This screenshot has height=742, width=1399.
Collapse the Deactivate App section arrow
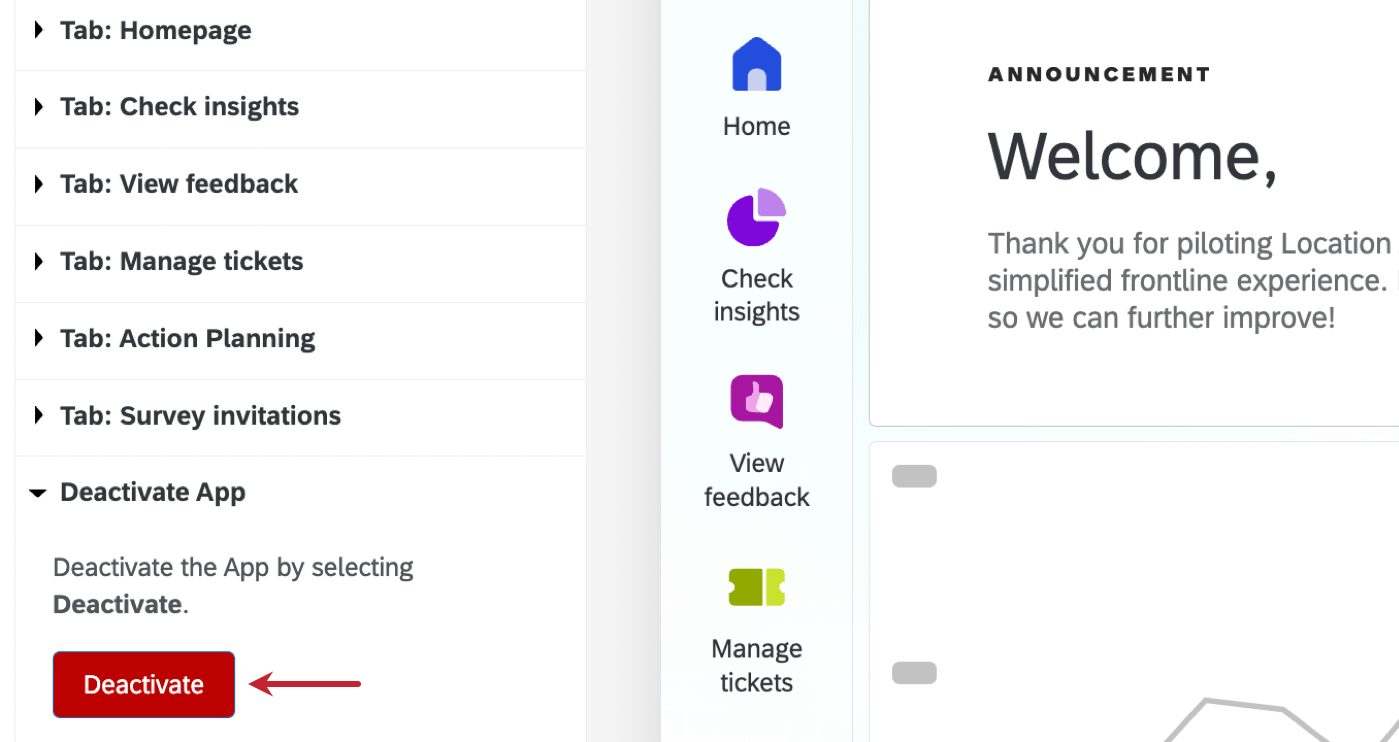(x=38, y=493)
